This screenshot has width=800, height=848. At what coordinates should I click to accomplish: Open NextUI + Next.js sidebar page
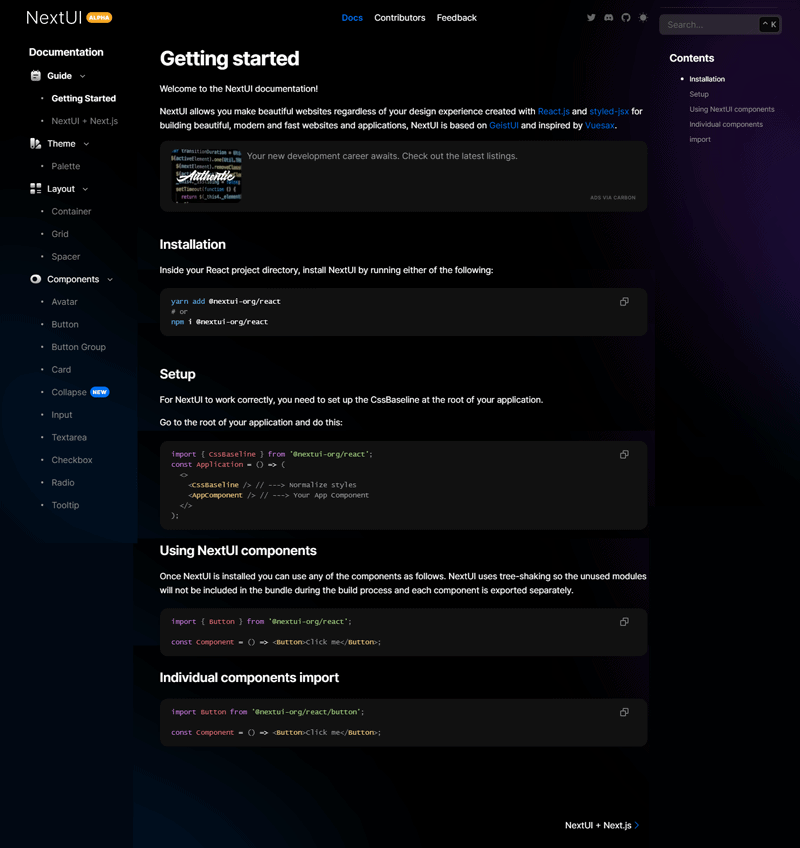click(84, 121)
